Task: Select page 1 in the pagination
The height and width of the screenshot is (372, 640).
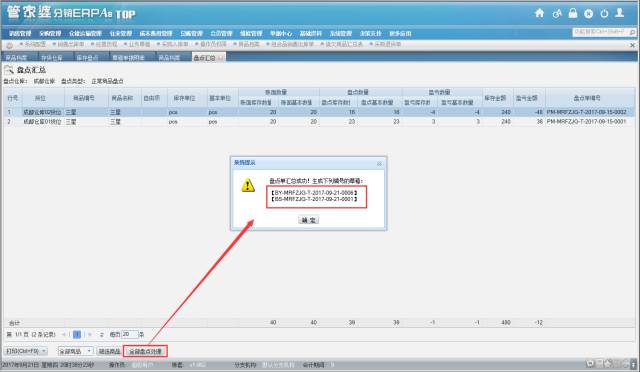Action: coord(77,334)
